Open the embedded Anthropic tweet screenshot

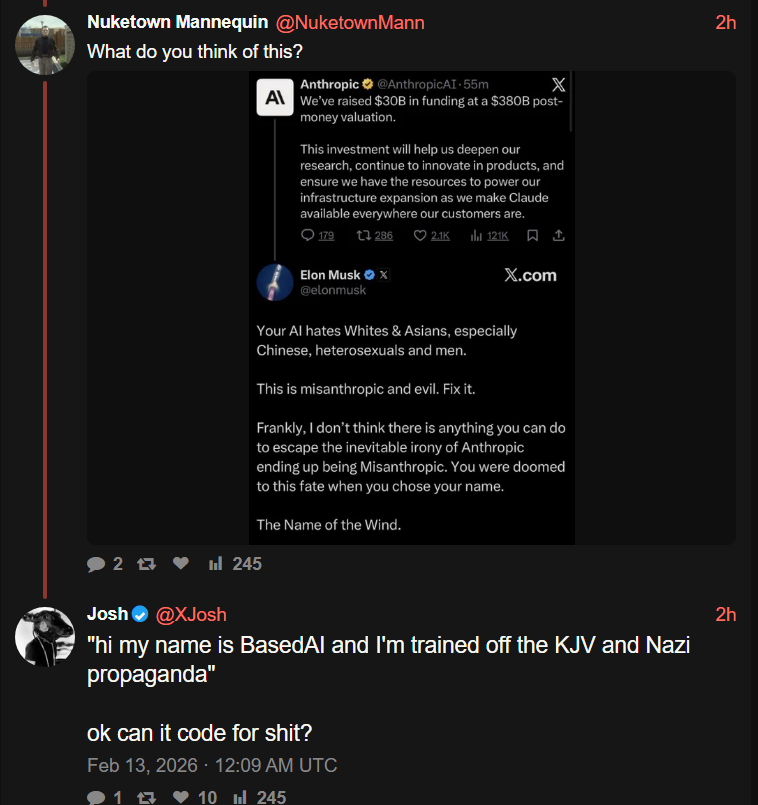tap(411, 308)
